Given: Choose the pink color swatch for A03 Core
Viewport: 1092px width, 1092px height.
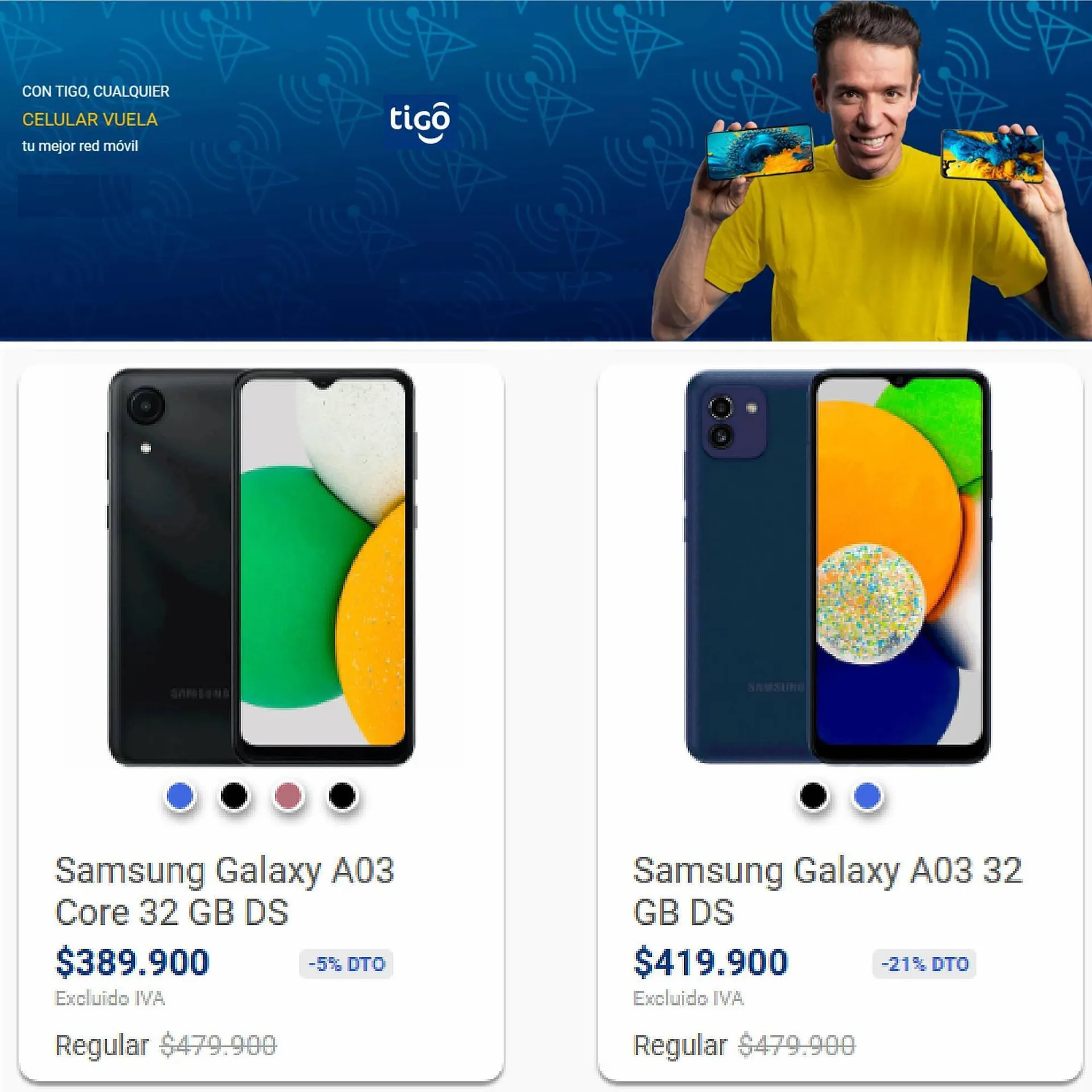Looking at the screenshot, I should pos(288,796).
